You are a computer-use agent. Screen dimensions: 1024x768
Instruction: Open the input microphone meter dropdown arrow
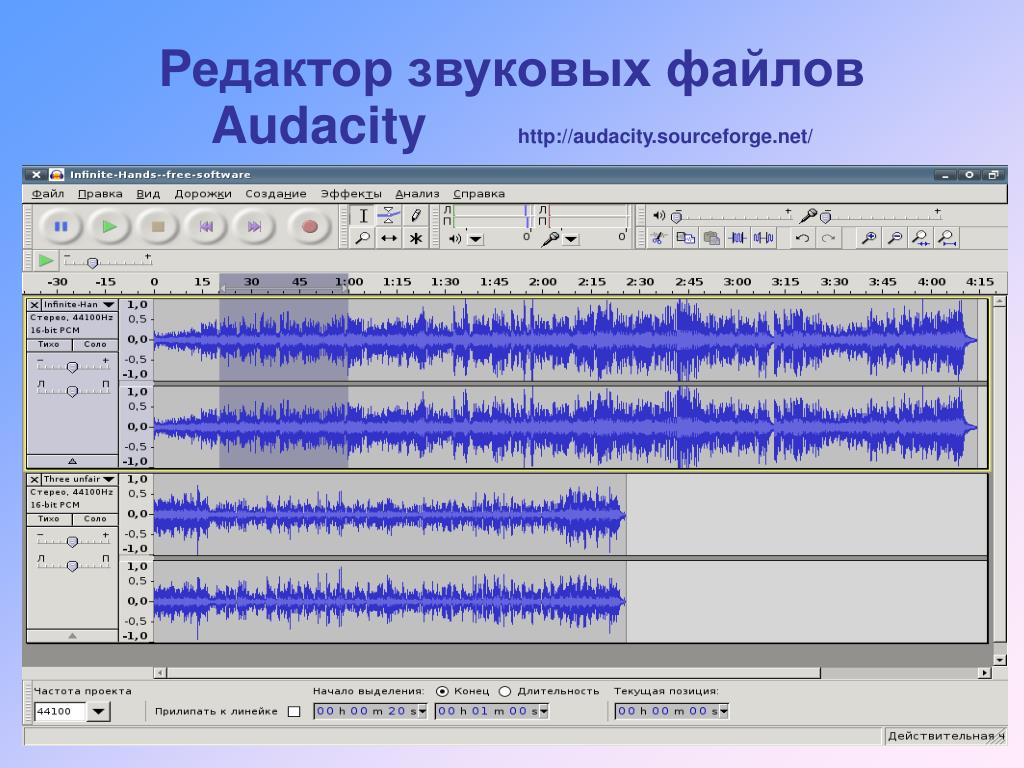(x=571, y=240)
